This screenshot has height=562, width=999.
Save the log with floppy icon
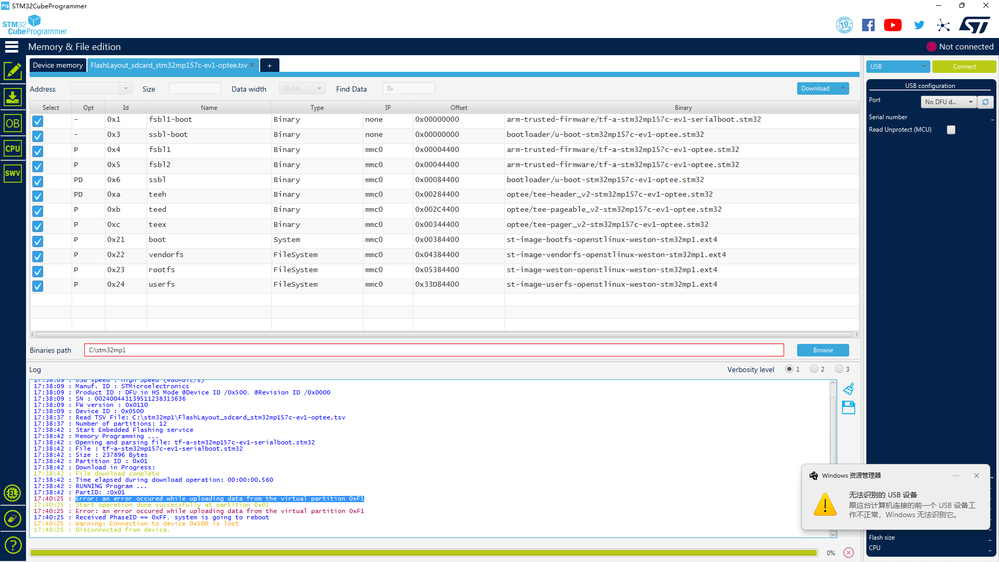click(849, 408)
